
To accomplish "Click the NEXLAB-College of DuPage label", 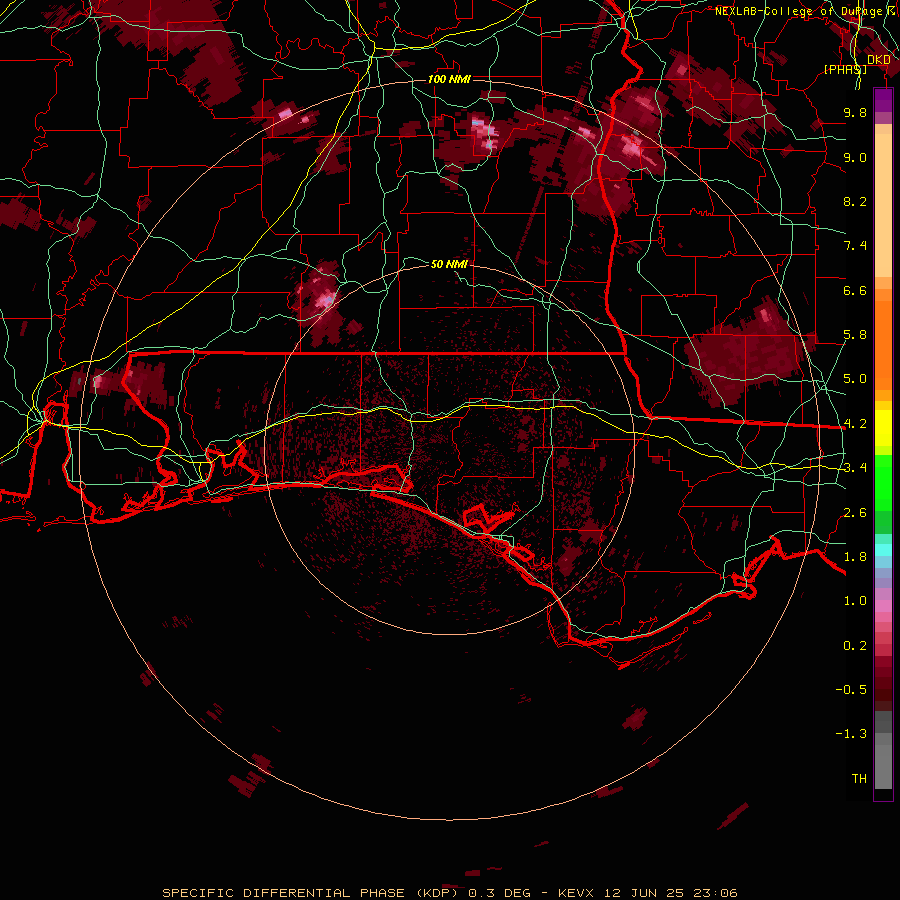I will [x=799, y=11].
